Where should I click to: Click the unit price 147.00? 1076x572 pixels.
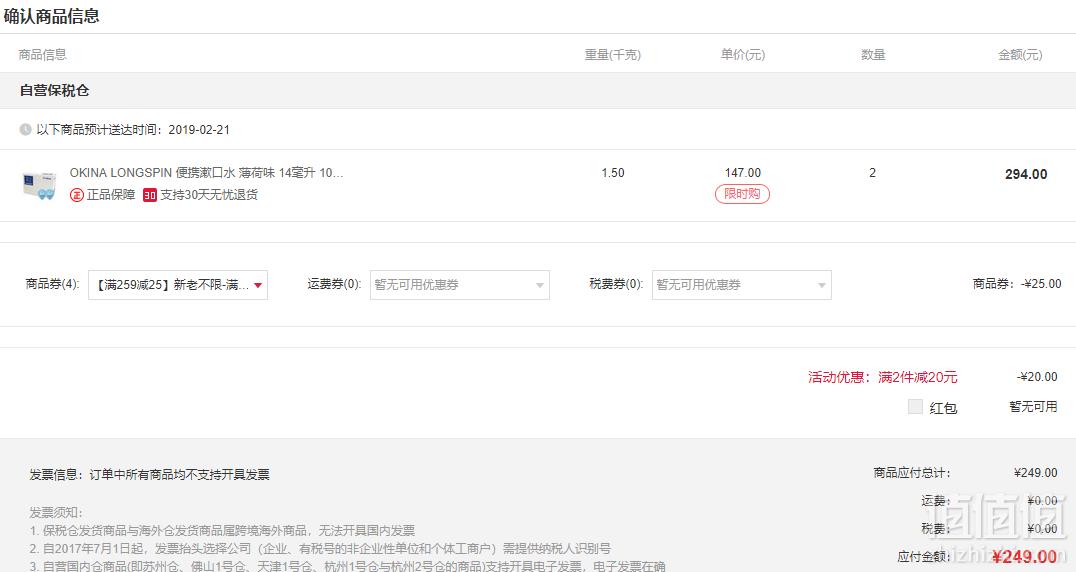742,173
